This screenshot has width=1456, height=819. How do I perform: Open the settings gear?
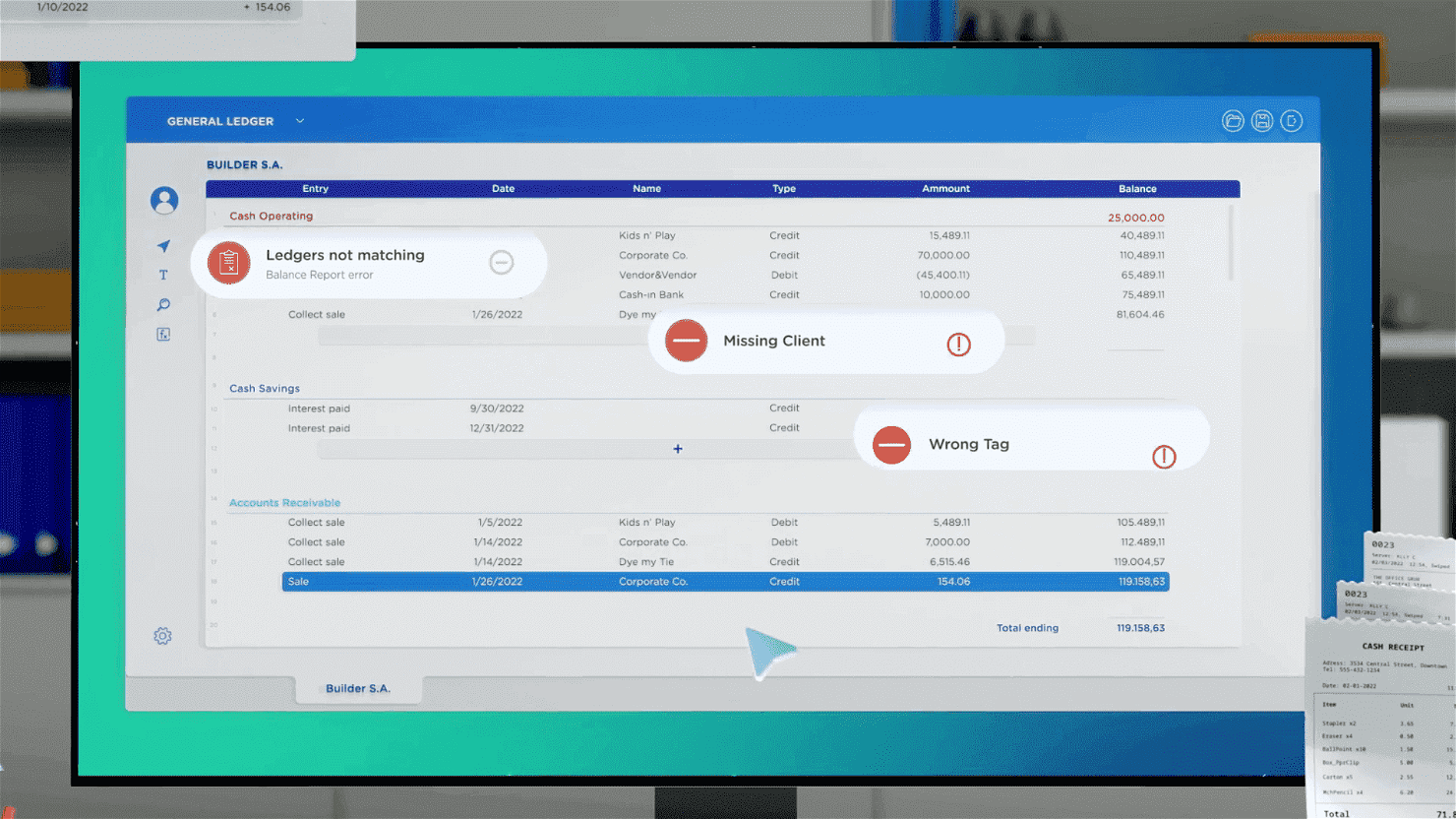tap(162, 636)
